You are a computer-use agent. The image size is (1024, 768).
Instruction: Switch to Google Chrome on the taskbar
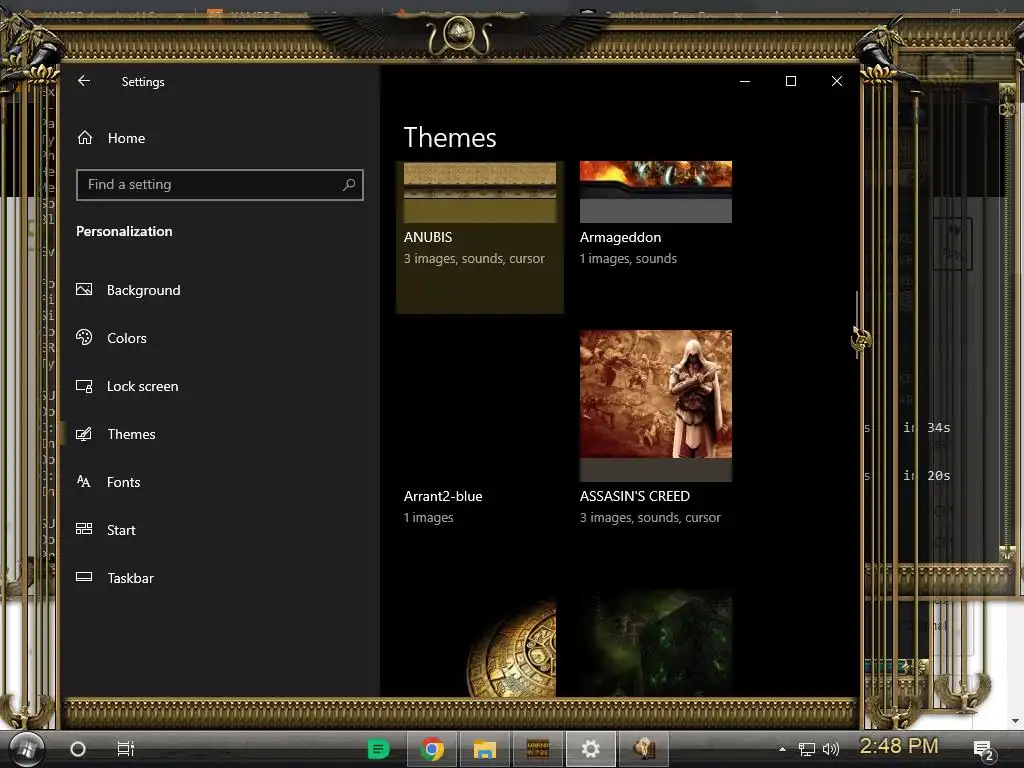(x=432, y=749)
